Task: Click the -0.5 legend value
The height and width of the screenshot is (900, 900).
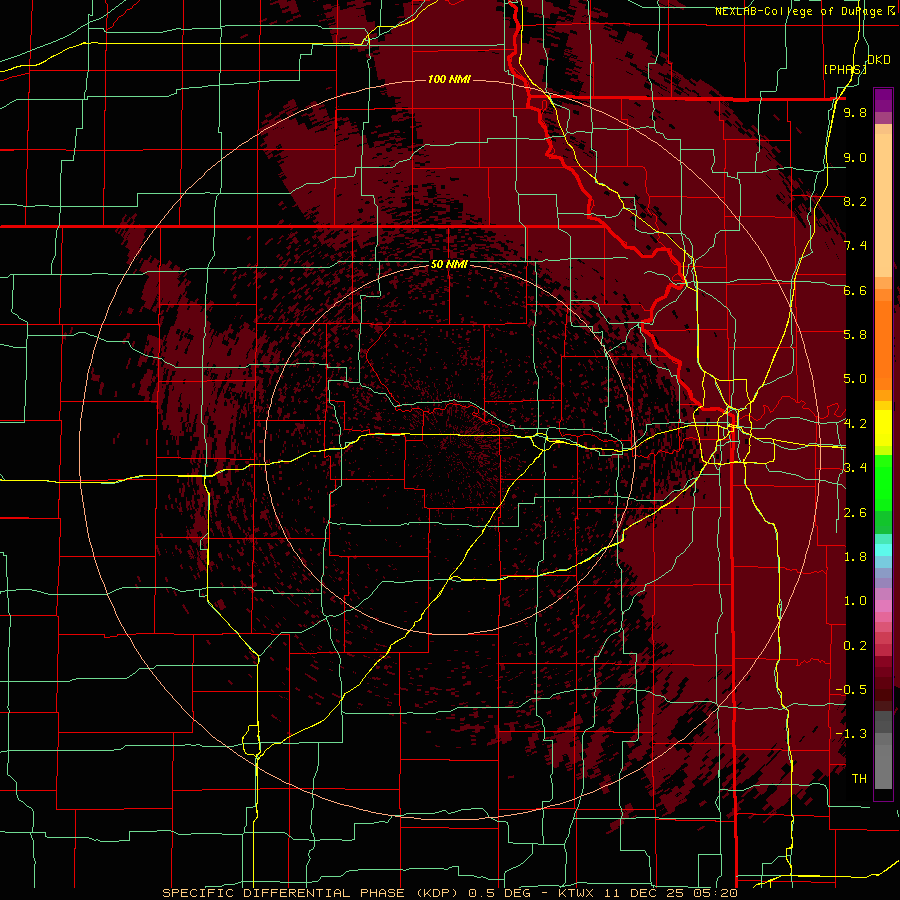Action: [x=851, y=690]
